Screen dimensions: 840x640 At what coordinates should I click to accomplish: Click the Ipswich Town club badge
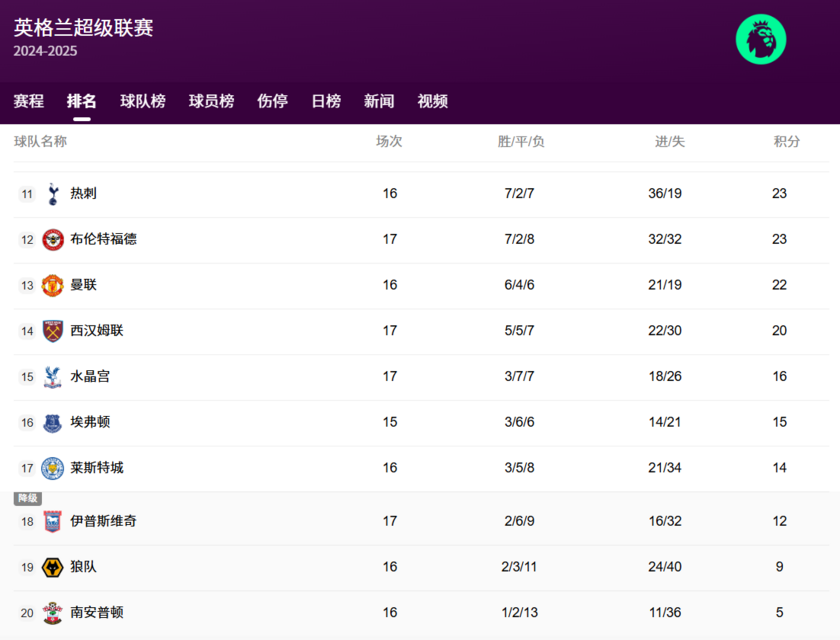point(51,520)
